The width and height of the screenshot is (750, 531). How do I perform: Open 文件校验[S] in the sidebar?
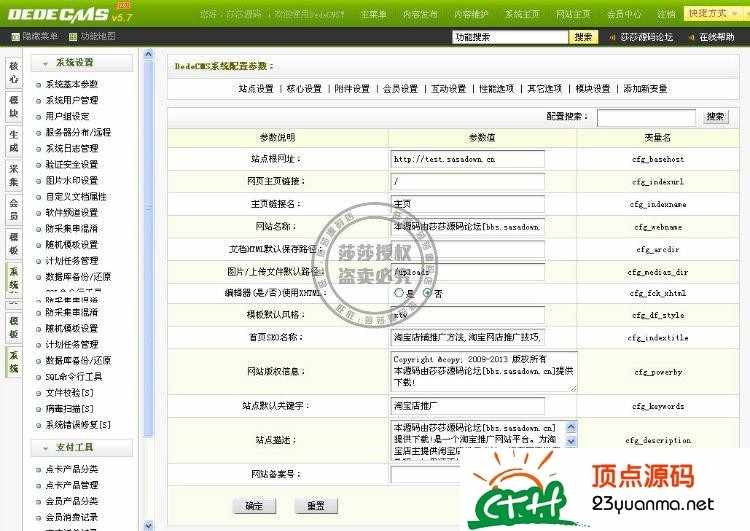[x=69, y=393]
